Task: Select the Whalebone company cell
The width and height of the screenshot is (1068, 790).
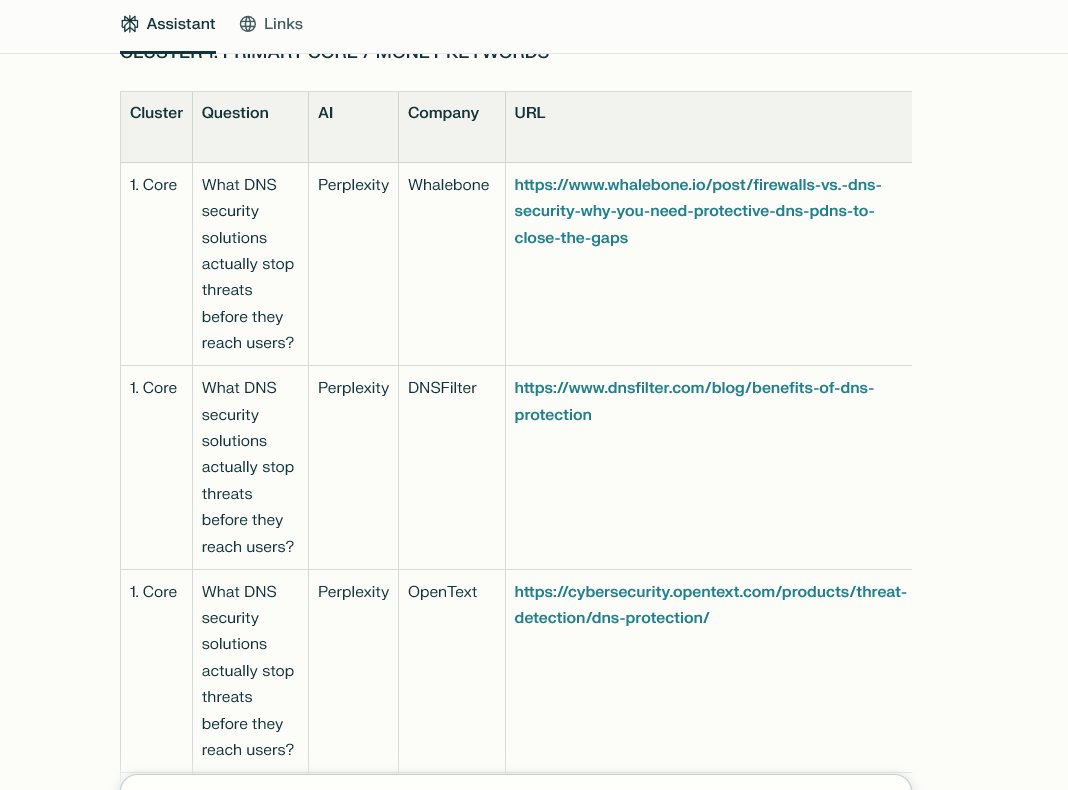Action: 448,185
